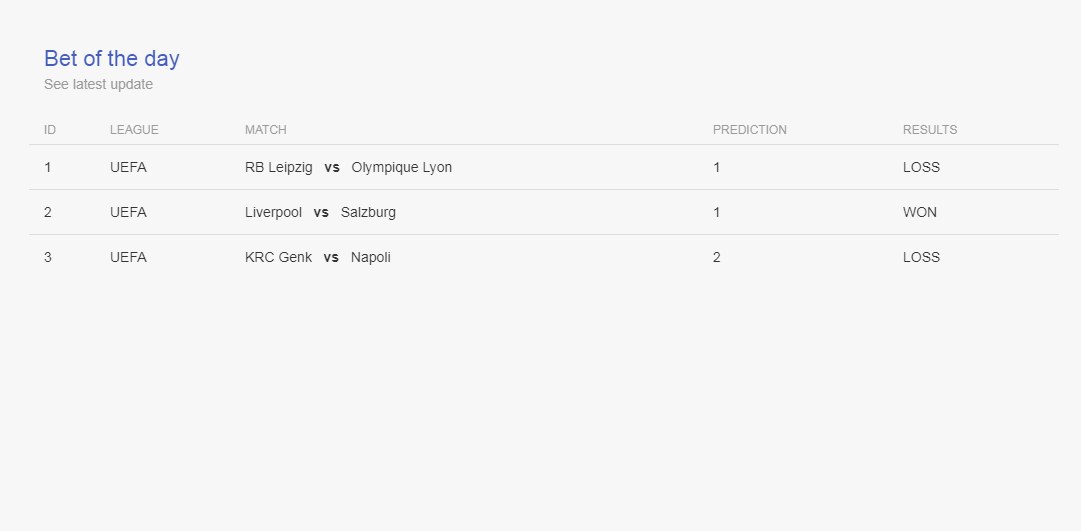The height and width of the screenshot is (531, 1081).
Task: Click the PREDICTION column header
Action: click(x=749, y=130)
